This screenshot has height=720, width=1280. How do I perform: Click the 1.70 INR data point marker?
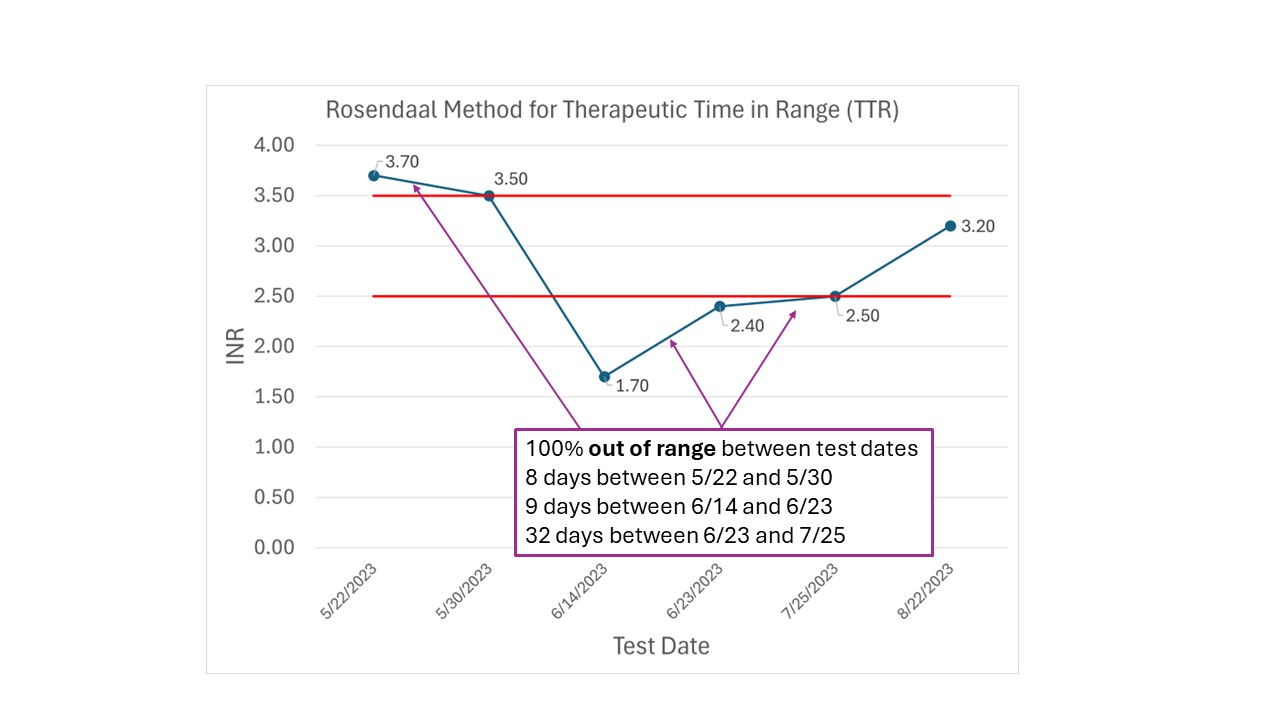coord(605,377)
